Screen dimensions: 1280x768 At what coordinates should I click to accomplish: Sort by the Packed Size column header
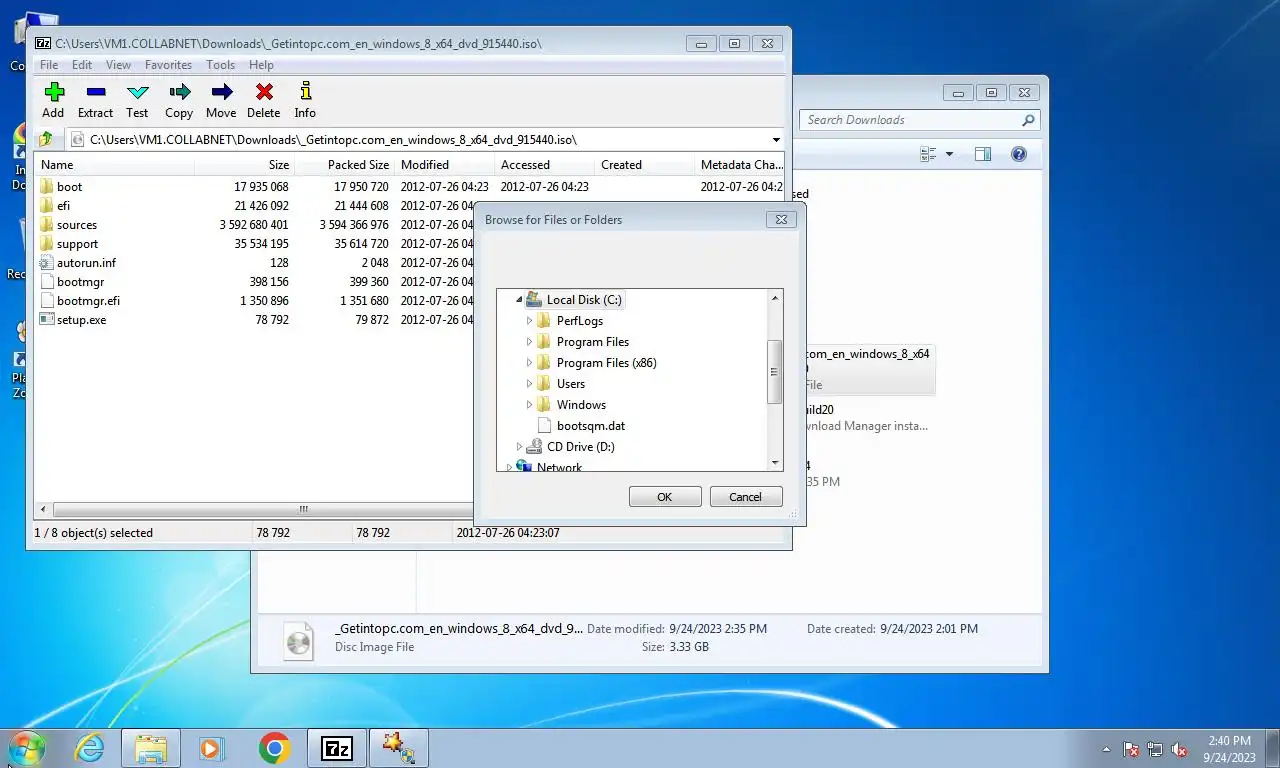click(344, 165)
